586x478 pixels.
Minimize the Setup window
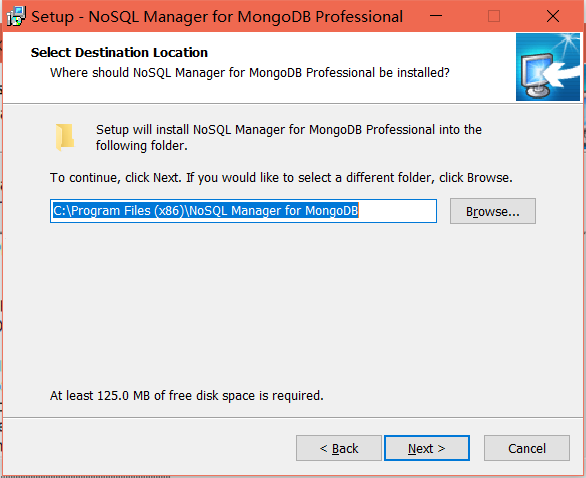pyautogui.click(x=436, y=16)
